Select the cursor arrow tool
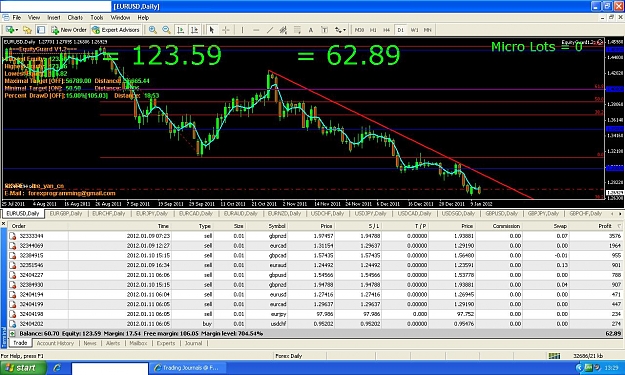 click(212, 30)
